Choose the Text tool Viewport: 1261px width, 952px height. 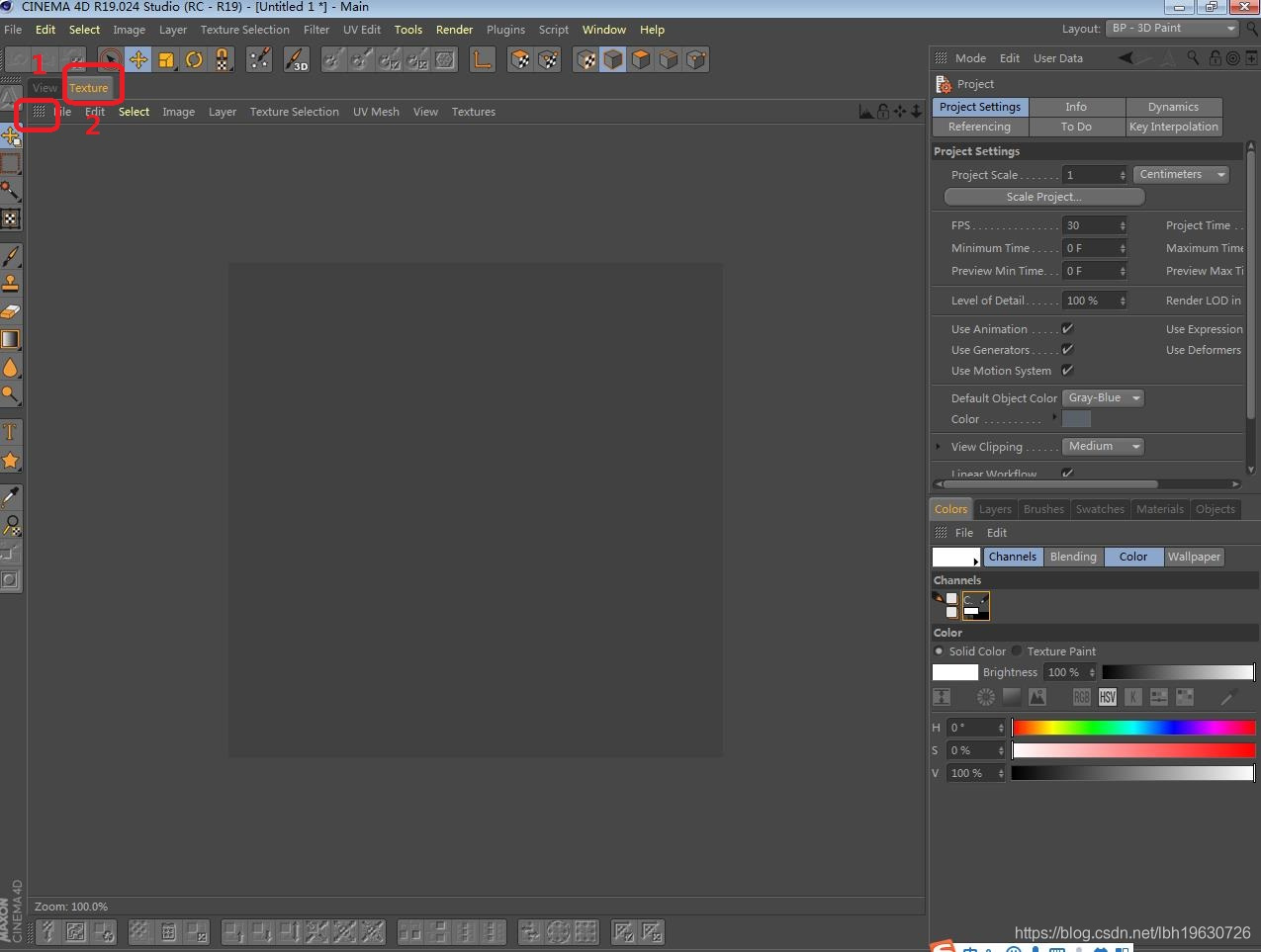pos(11,432)
